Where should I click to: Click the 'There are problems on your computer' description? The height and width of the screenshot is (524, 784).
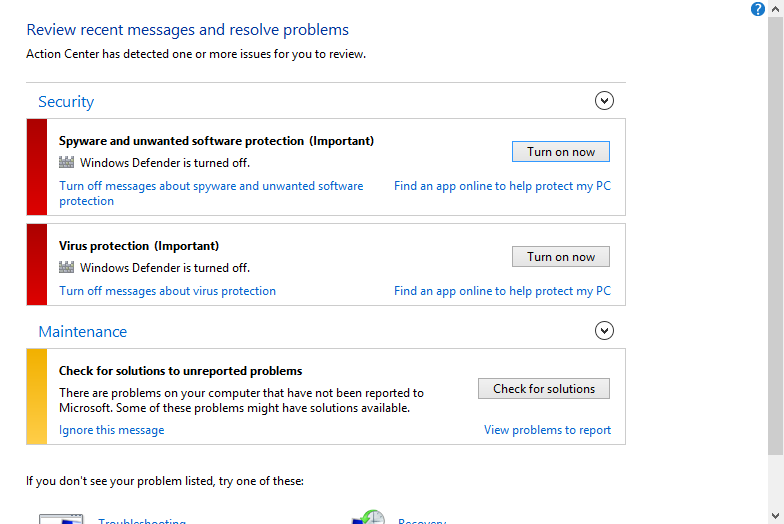point(242,400)
